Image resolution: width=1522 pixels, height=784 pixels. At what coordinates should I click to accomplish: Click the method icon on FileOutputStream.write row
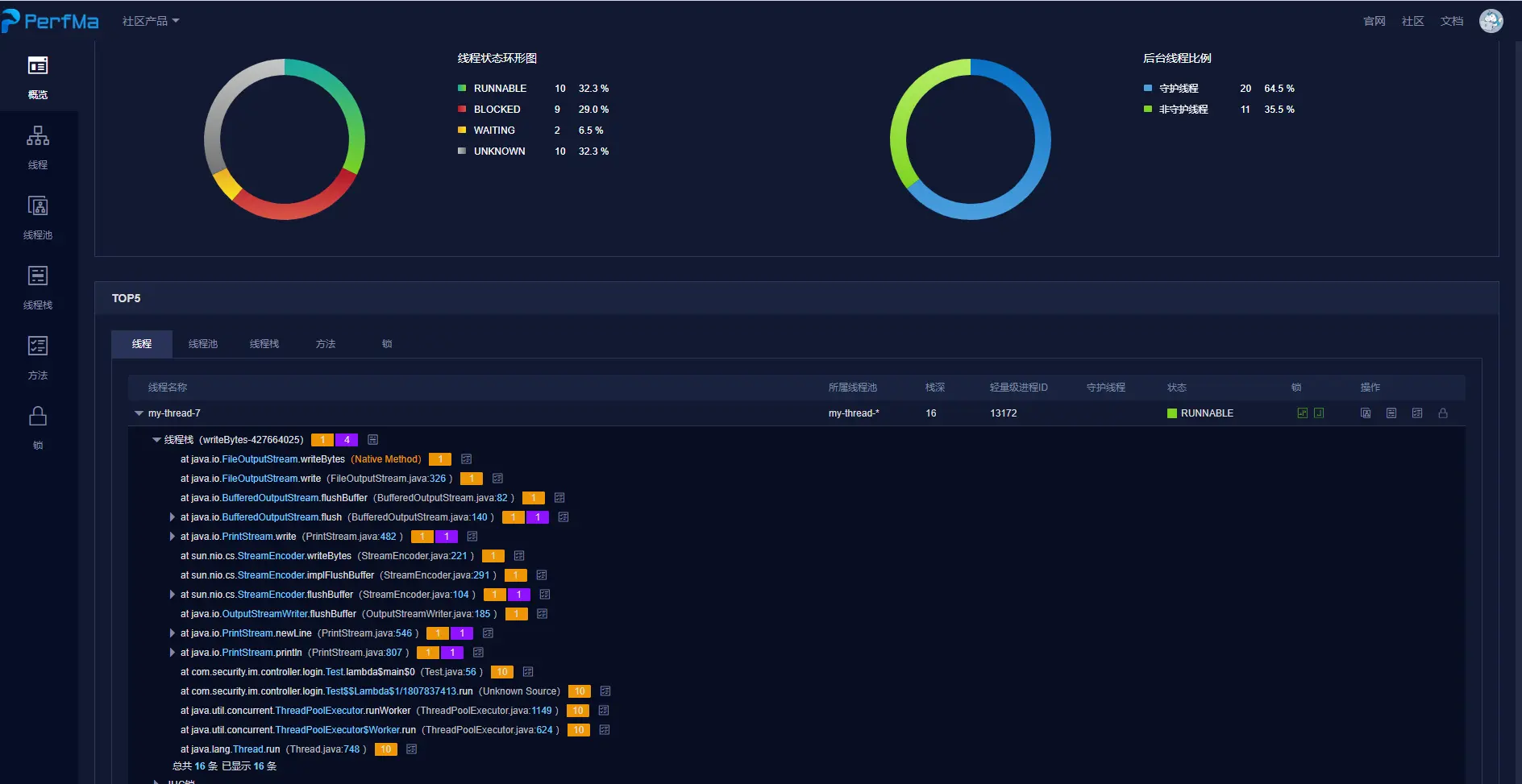point(497,479)
